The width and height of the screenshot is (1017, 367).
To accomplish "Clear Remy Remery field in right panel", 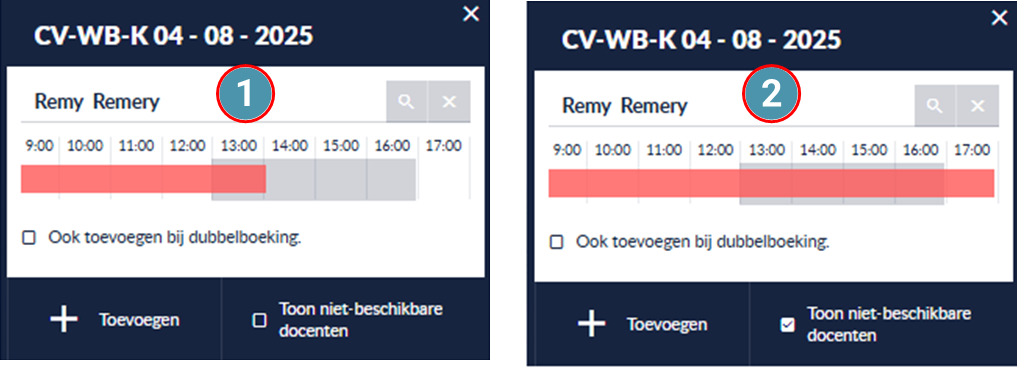I will tap(977, 106).
